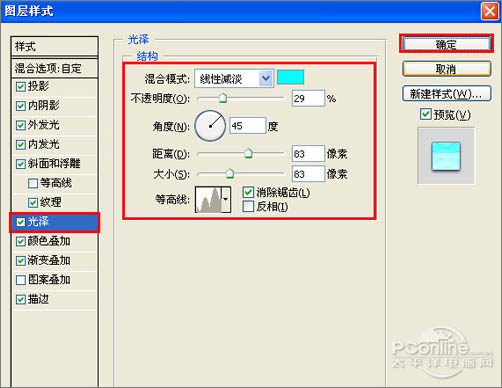The image size is (502, 388).
Task: Enable the 等高线 contour sub-style checkbox
Action: pos(33,183)
